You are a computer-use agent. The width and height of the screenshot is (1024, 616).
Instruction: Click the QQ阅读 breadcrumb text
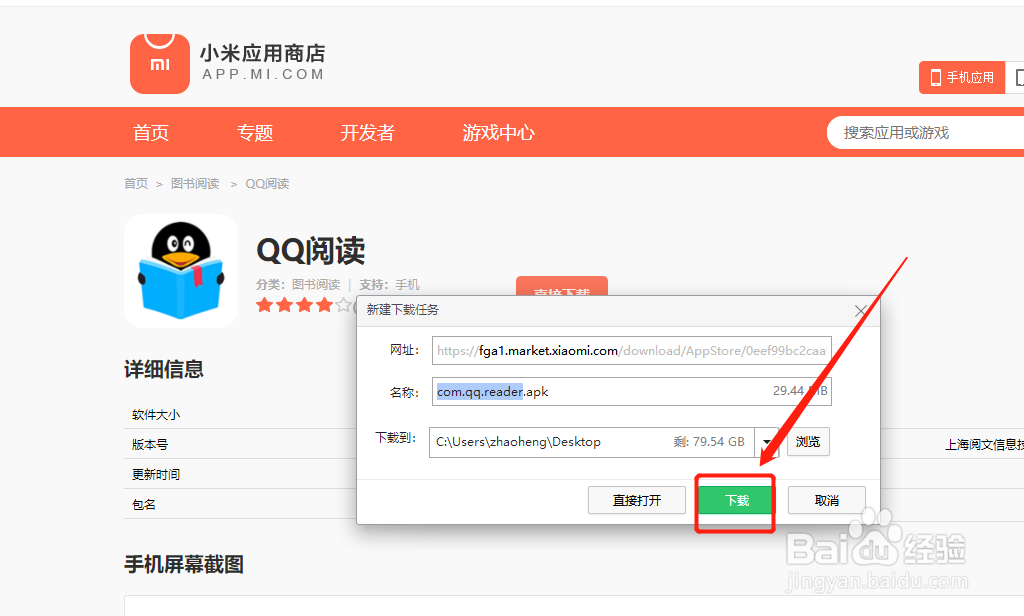[x=267, y=184]
